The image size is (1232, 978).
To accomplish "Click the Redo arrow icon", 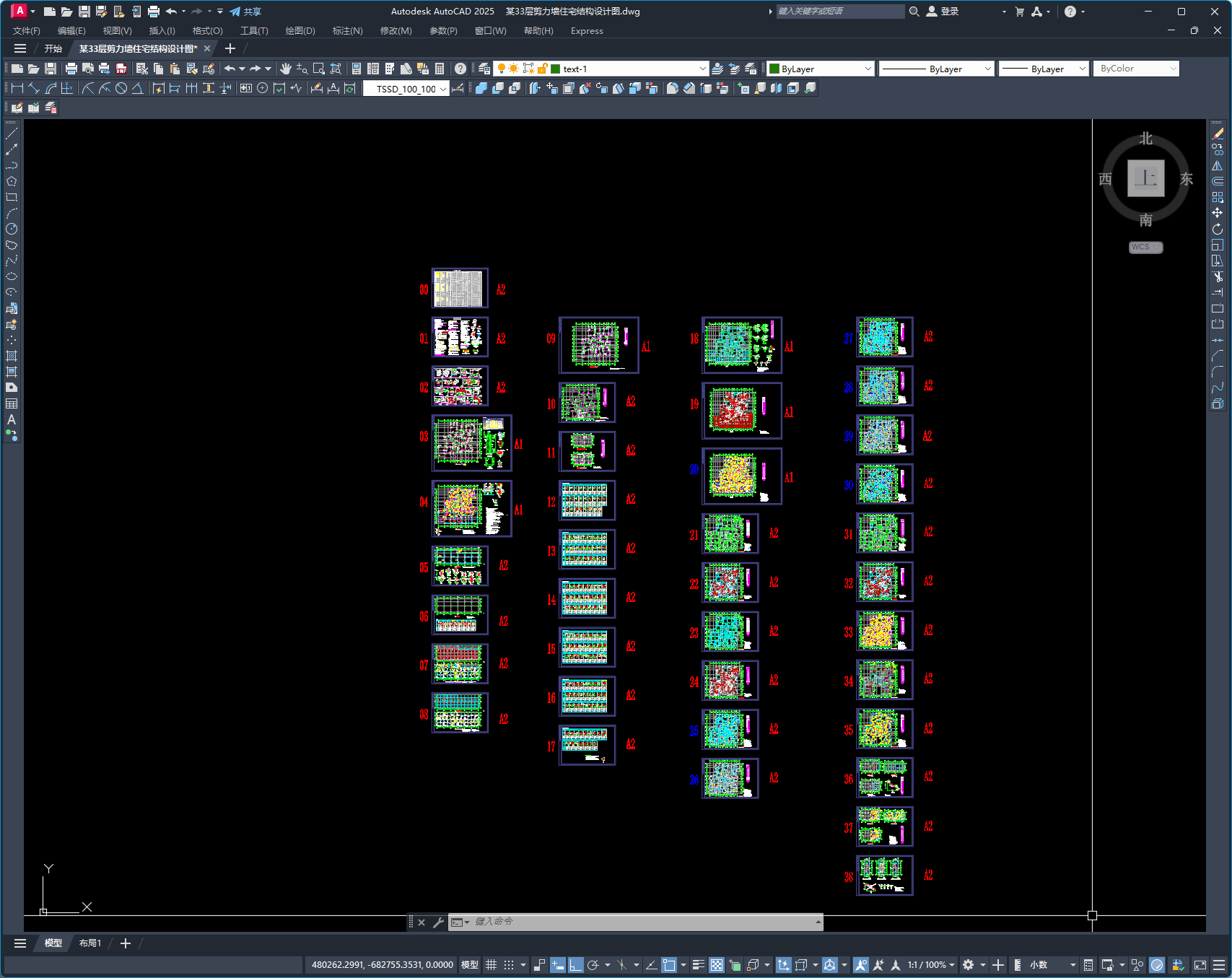I will pos(255,69).
